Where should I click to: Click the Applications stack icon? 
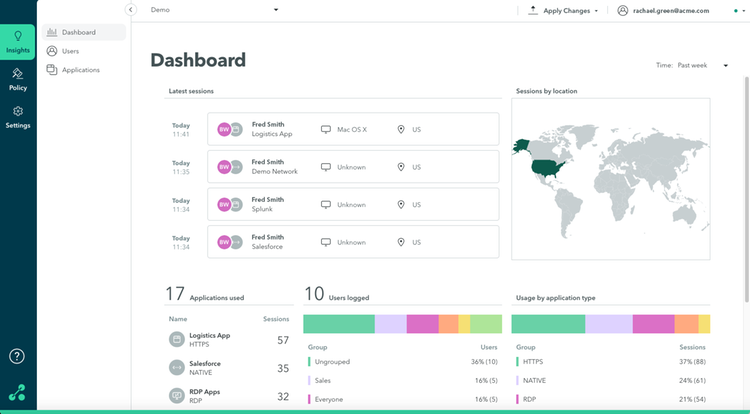coord(51,70)
